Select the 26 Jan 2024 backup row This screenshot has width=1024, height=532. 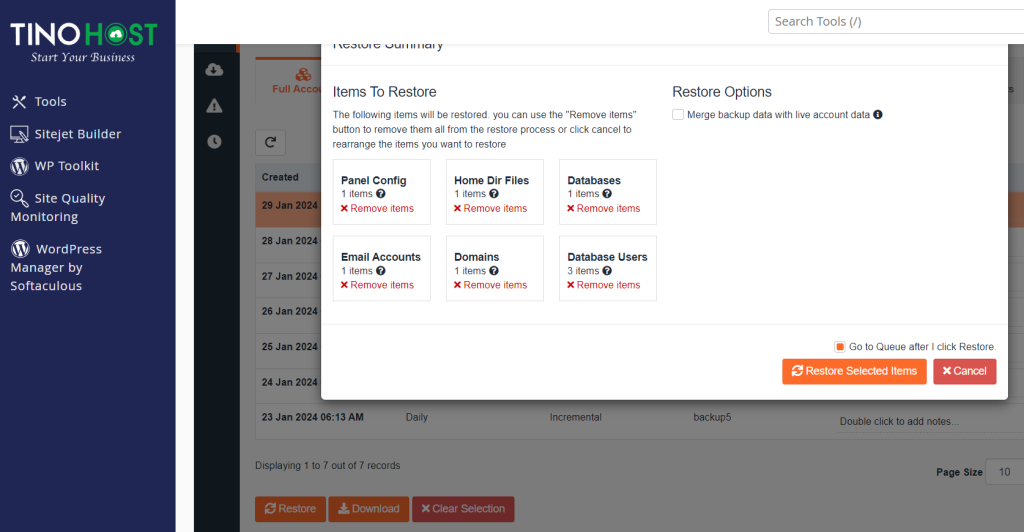pos(288,315)
